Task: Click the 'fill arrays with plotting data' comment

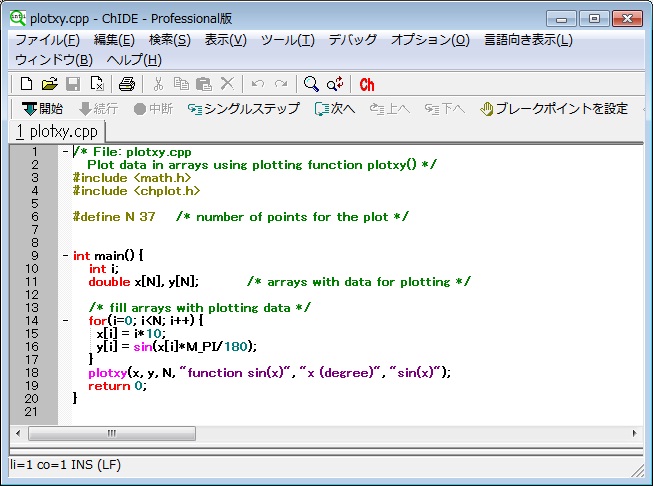Action: point(200,308)
